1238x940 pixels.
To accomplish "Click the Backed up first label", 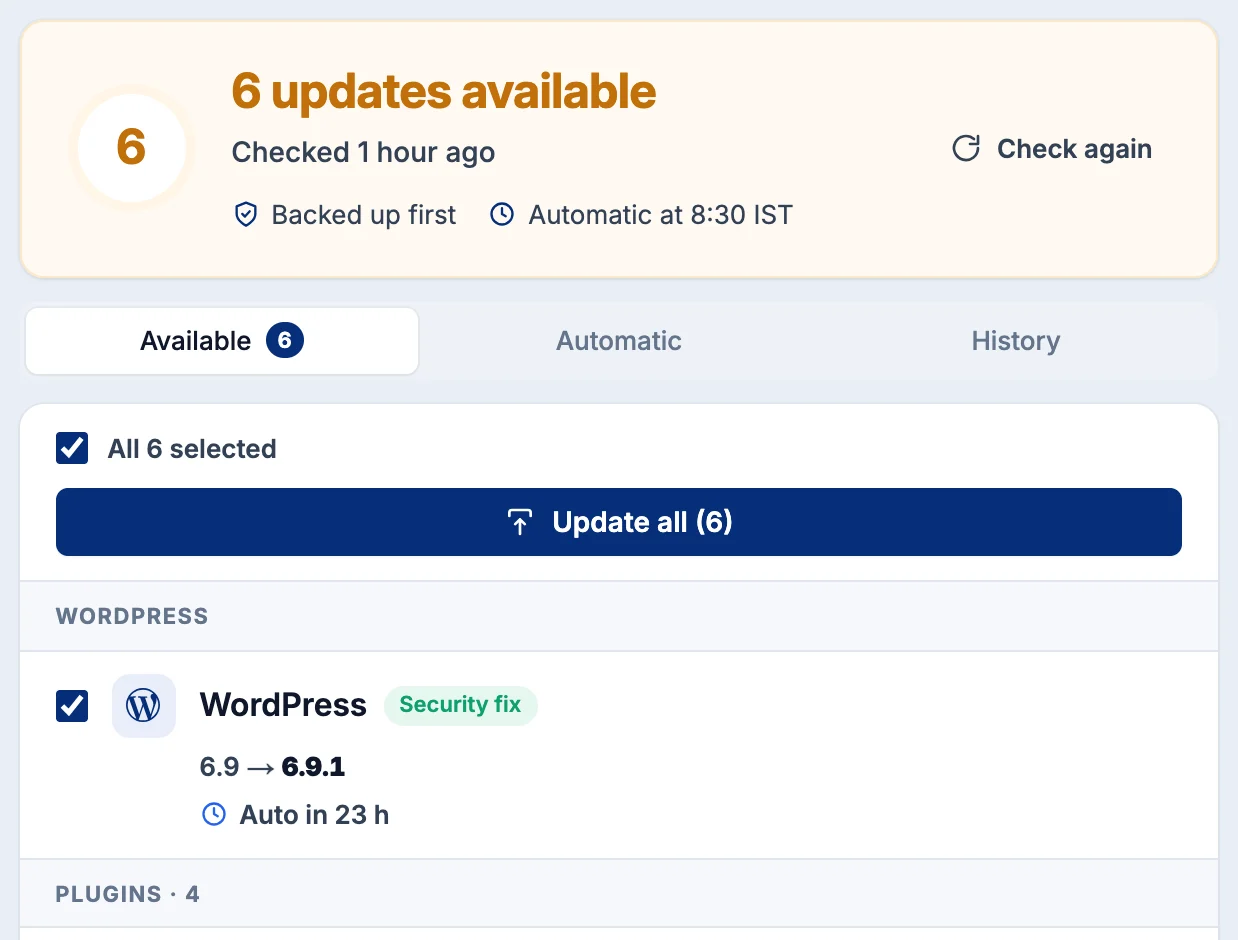I will pyautogui.click(x=364, y=215).
